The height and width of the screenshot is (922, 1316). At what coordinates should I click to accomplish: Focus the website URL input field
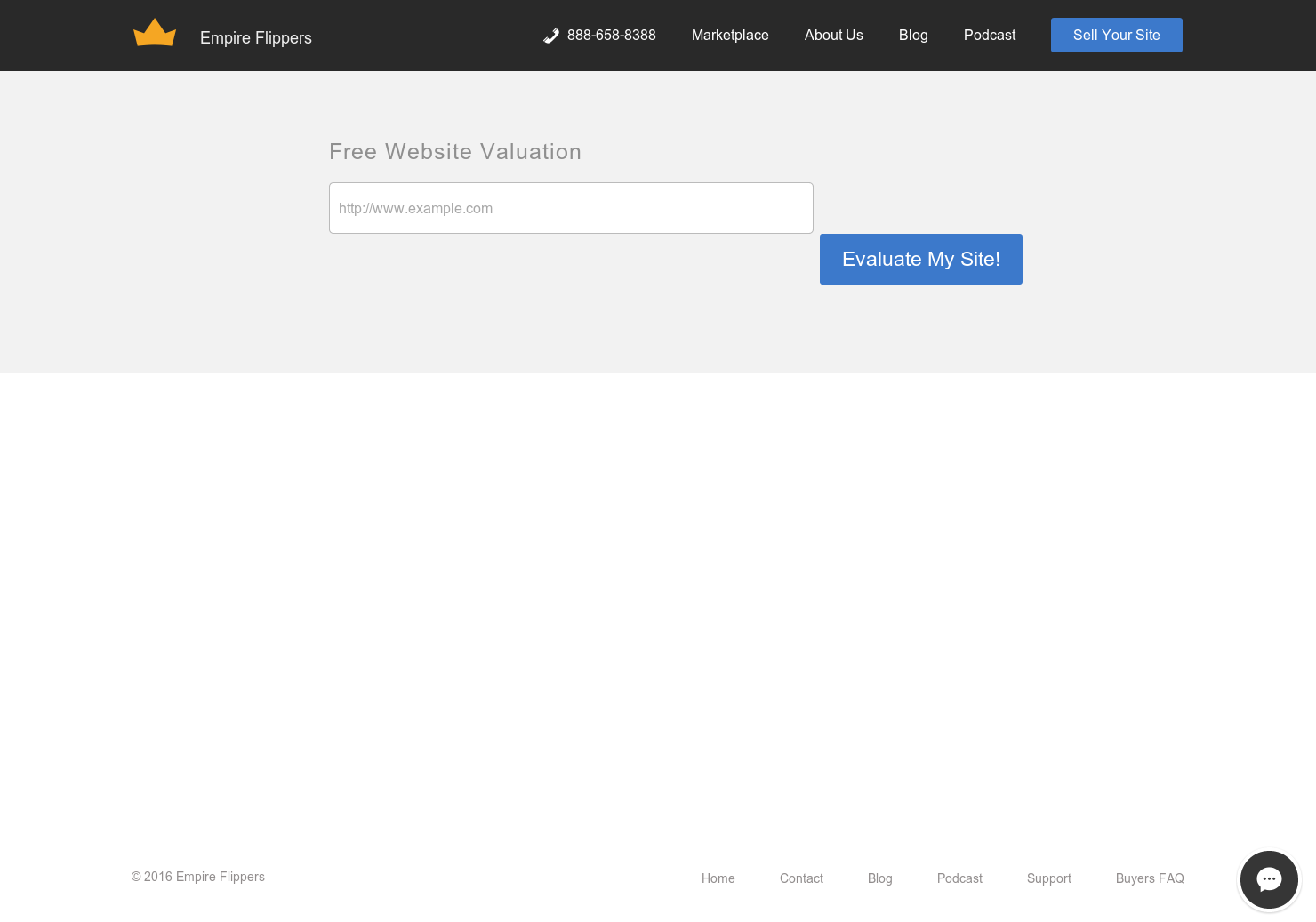571,208
